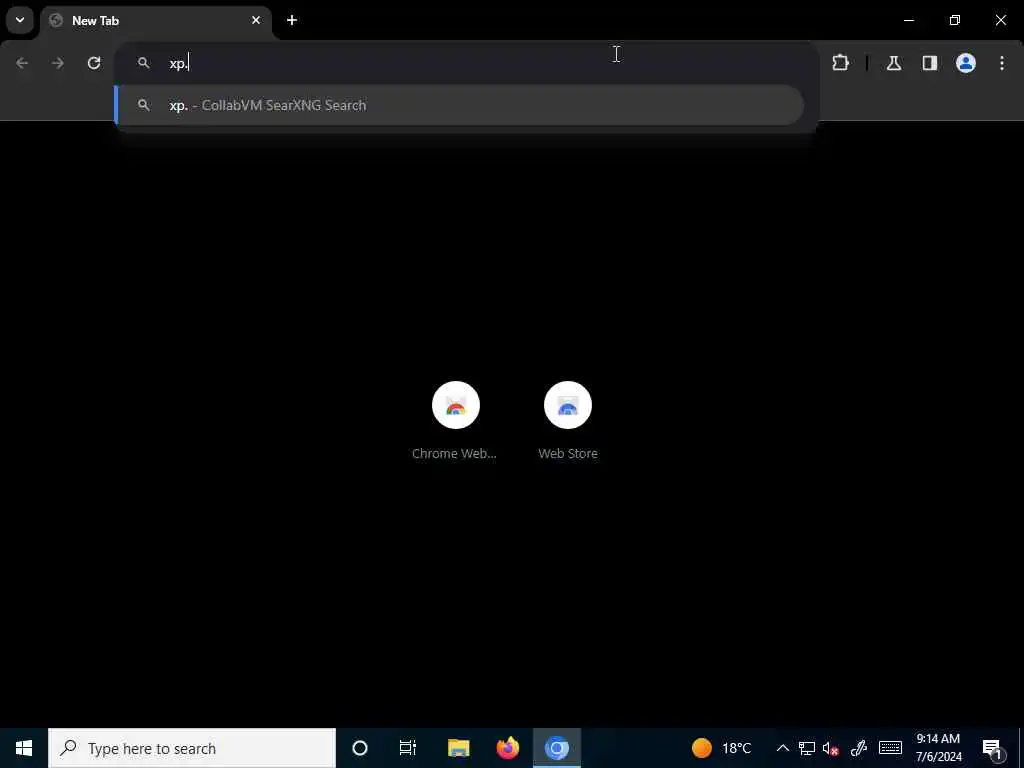Screen dimensions: 1024x768
Task: Select the 'xp. - CollabVM SearXNG Search' suggestion
Action: click(459, 105)
